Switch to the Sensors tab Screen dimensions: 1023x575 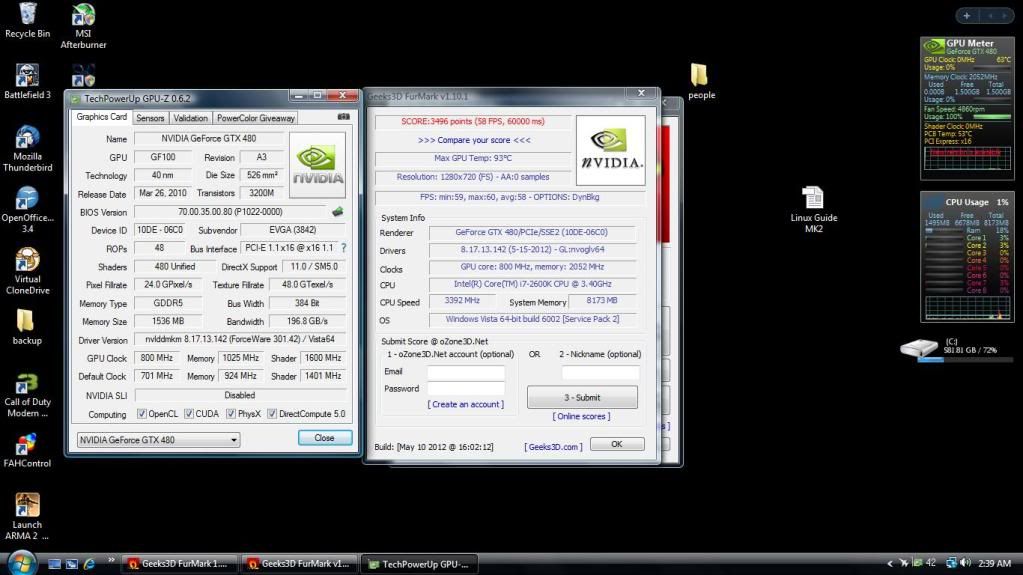(150, 118)
